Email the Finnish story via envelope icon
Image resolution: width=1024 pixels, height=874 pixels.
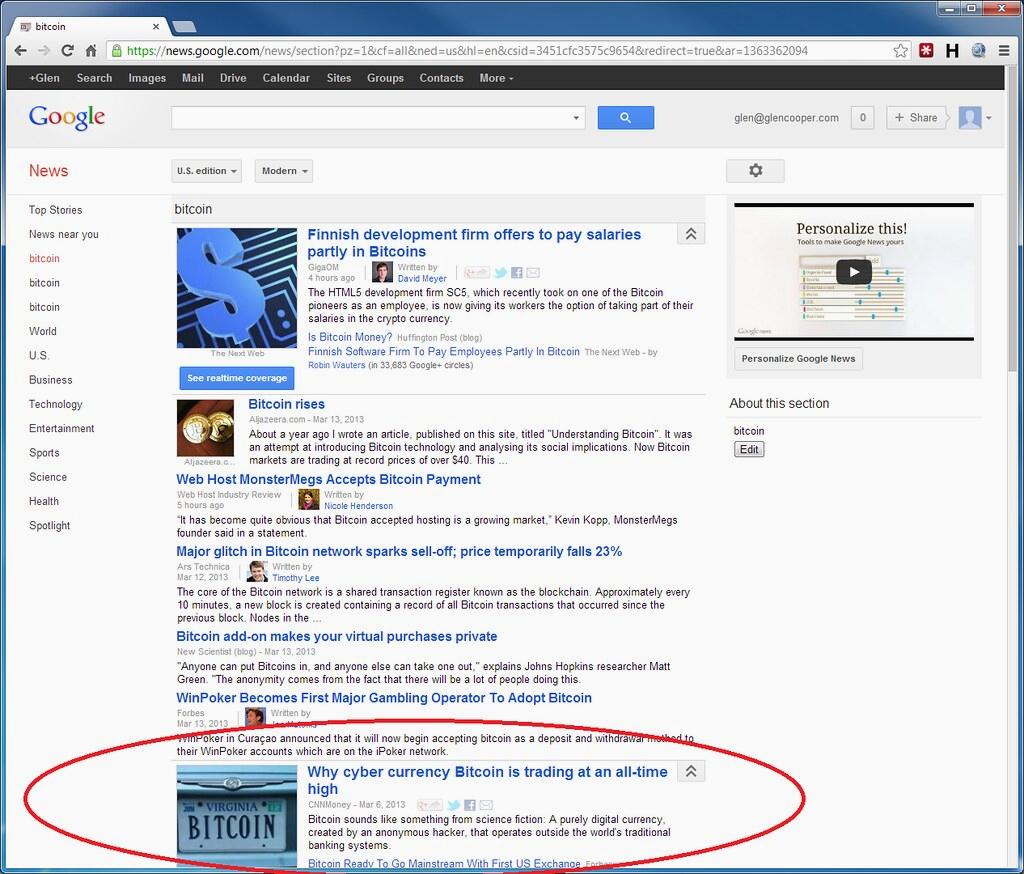tap(533, 273)
